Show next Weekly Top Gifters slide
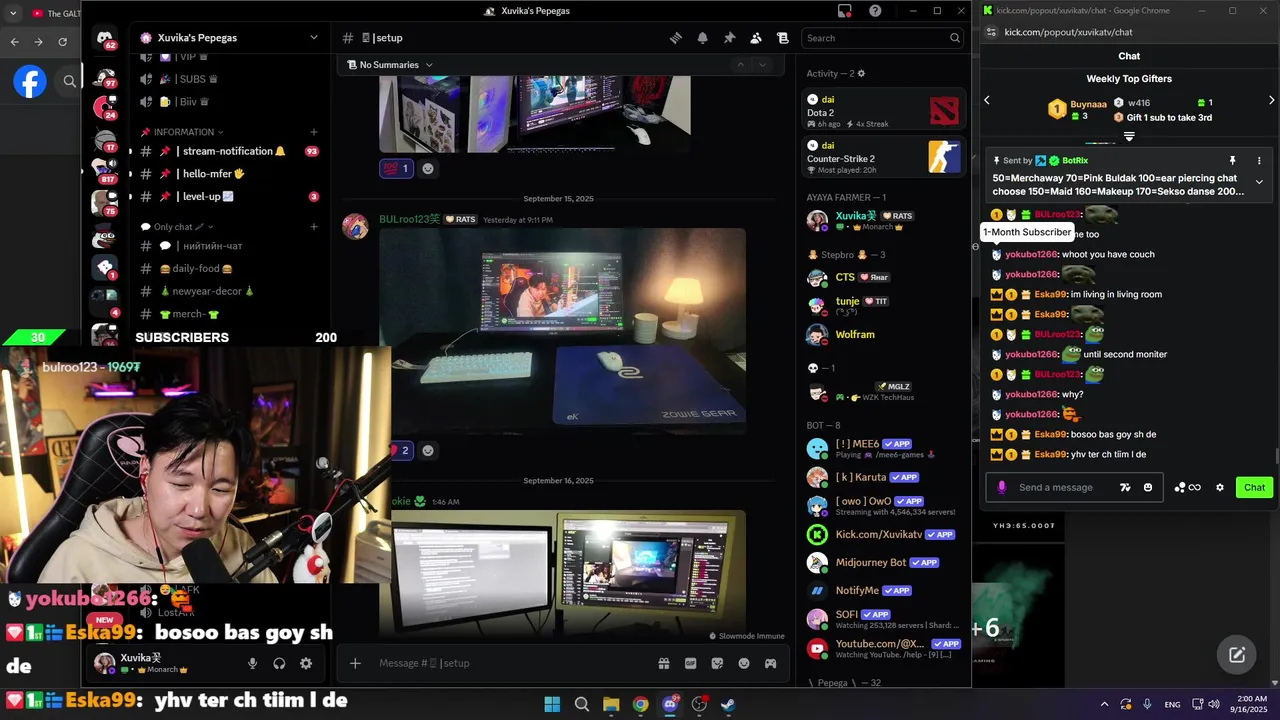Screen dimensions: 1280x720 tap(1271, 100)
